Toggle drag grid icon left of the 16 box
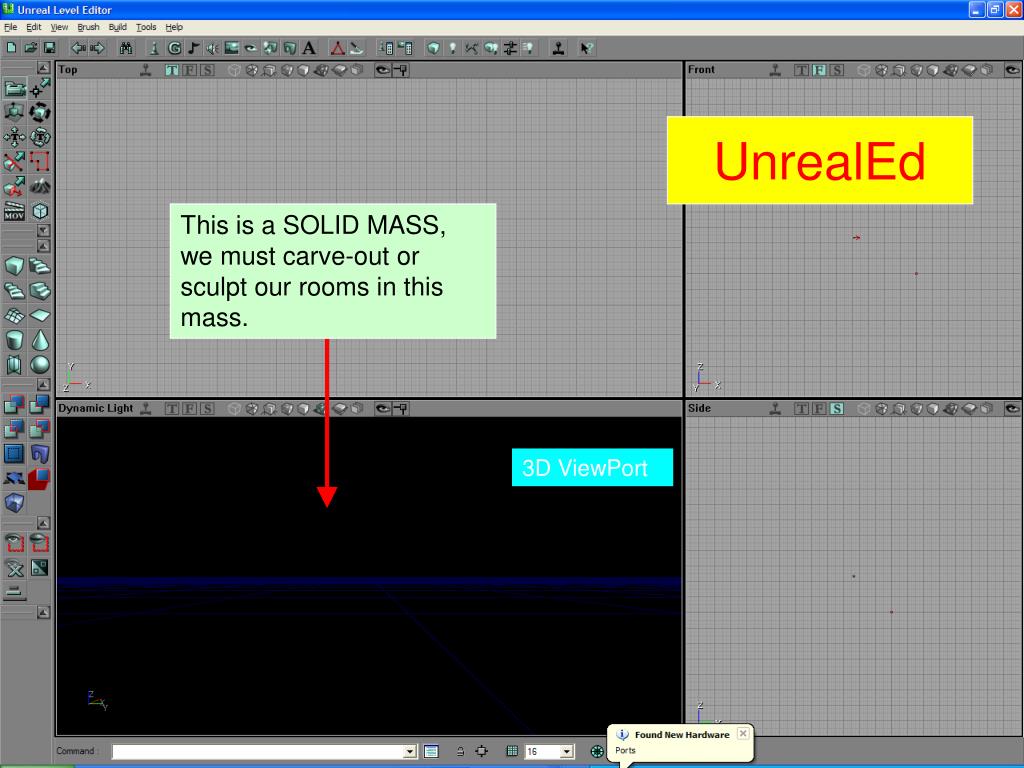The image size is (1024, 768). pos(512,751)
